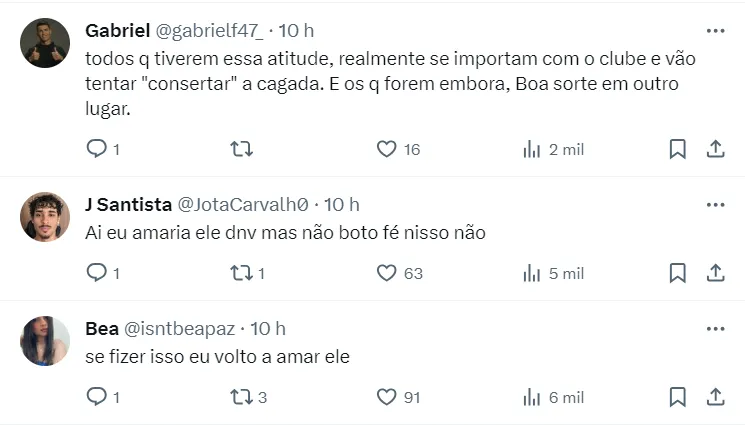
Task: Like J Santista's tweet with 63 likes
Action: coord(387,273)
